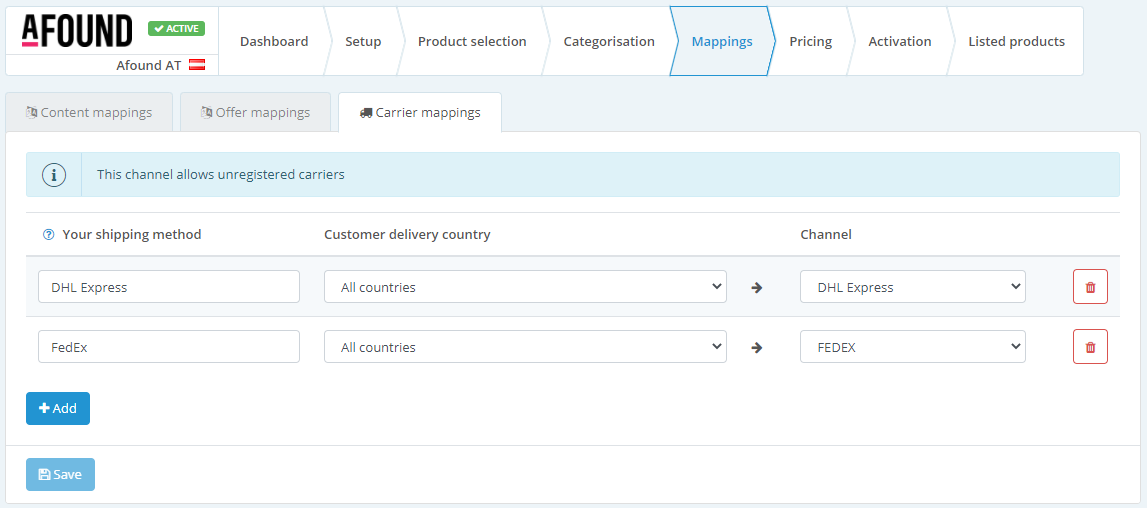Screen dimensions: 1147x508
Task: Open delivery country dropdown for FedEx
Action: click(x=525, y=346)
